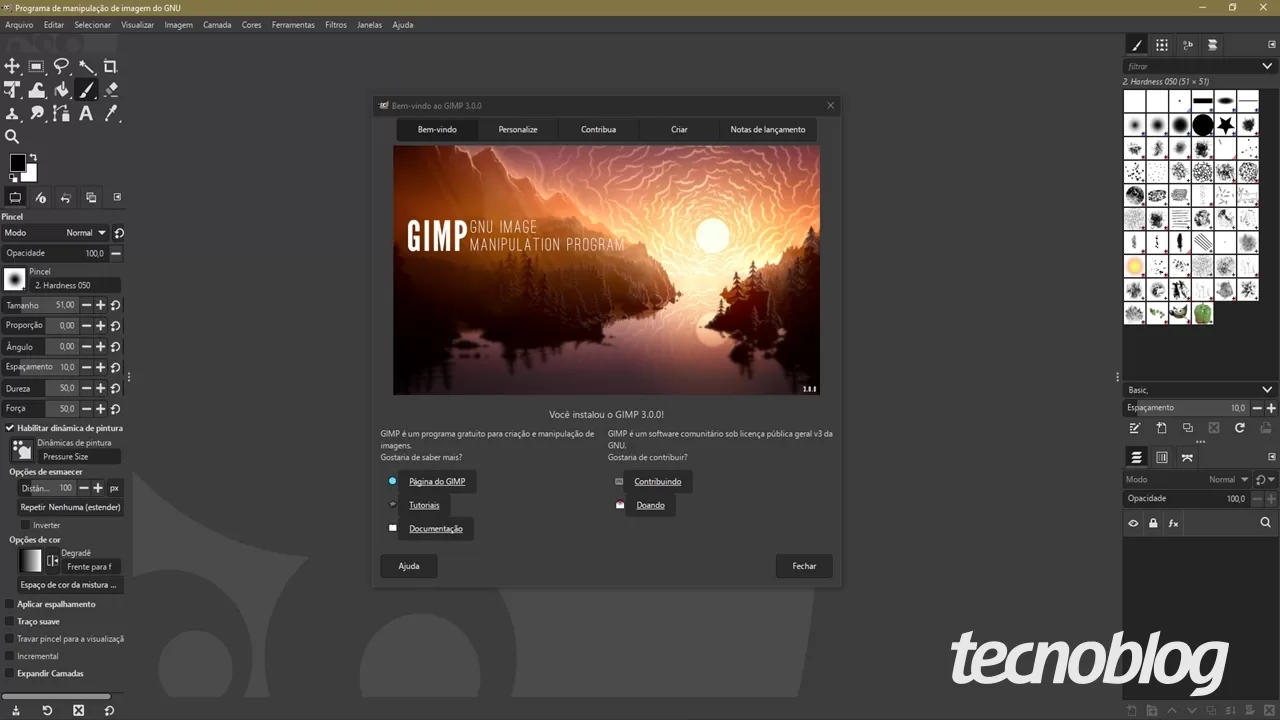Swap foreground and background colors
This screenshot has height=720, width=1280.
tap(33, 157)
